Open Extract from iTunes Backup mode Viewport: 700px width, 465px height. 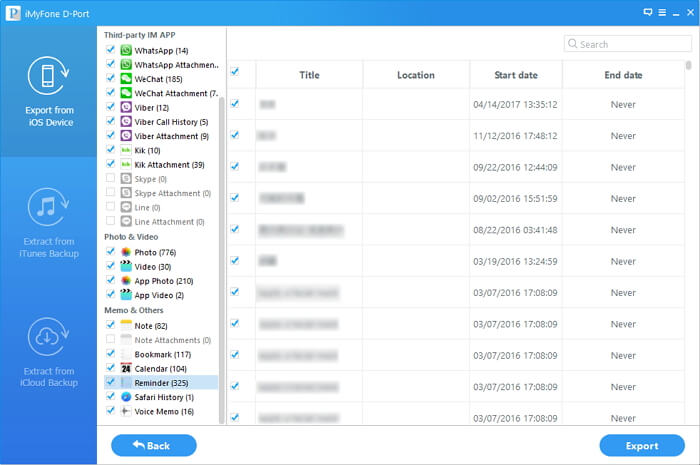tap(48, 223)
